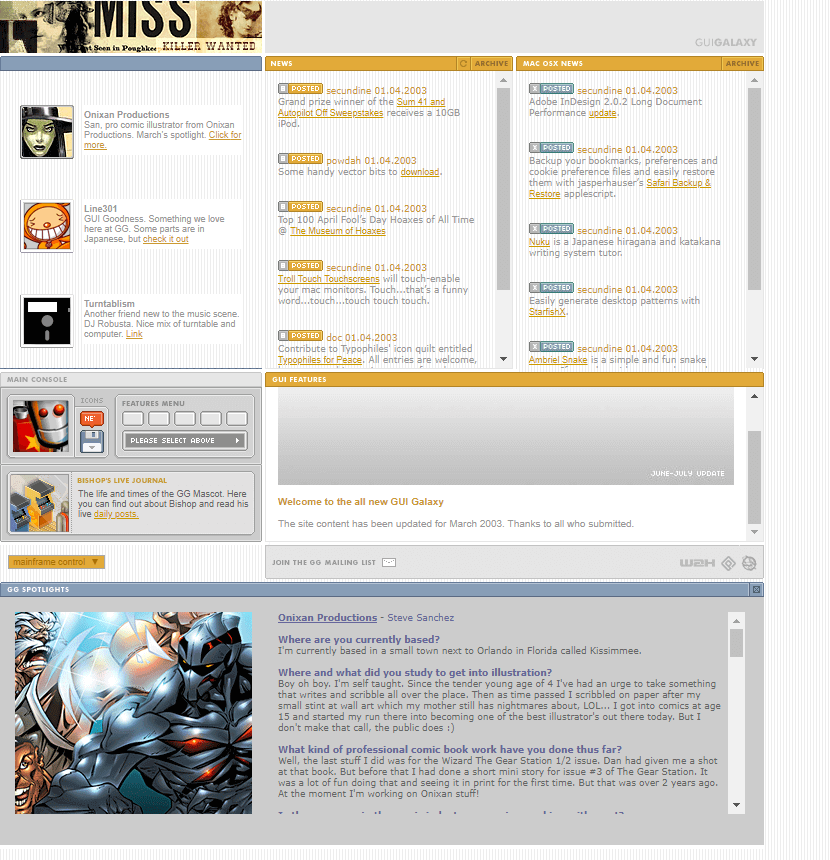
Task: Open the 'StarfishX' link
Action: click(x=547, y=312)
